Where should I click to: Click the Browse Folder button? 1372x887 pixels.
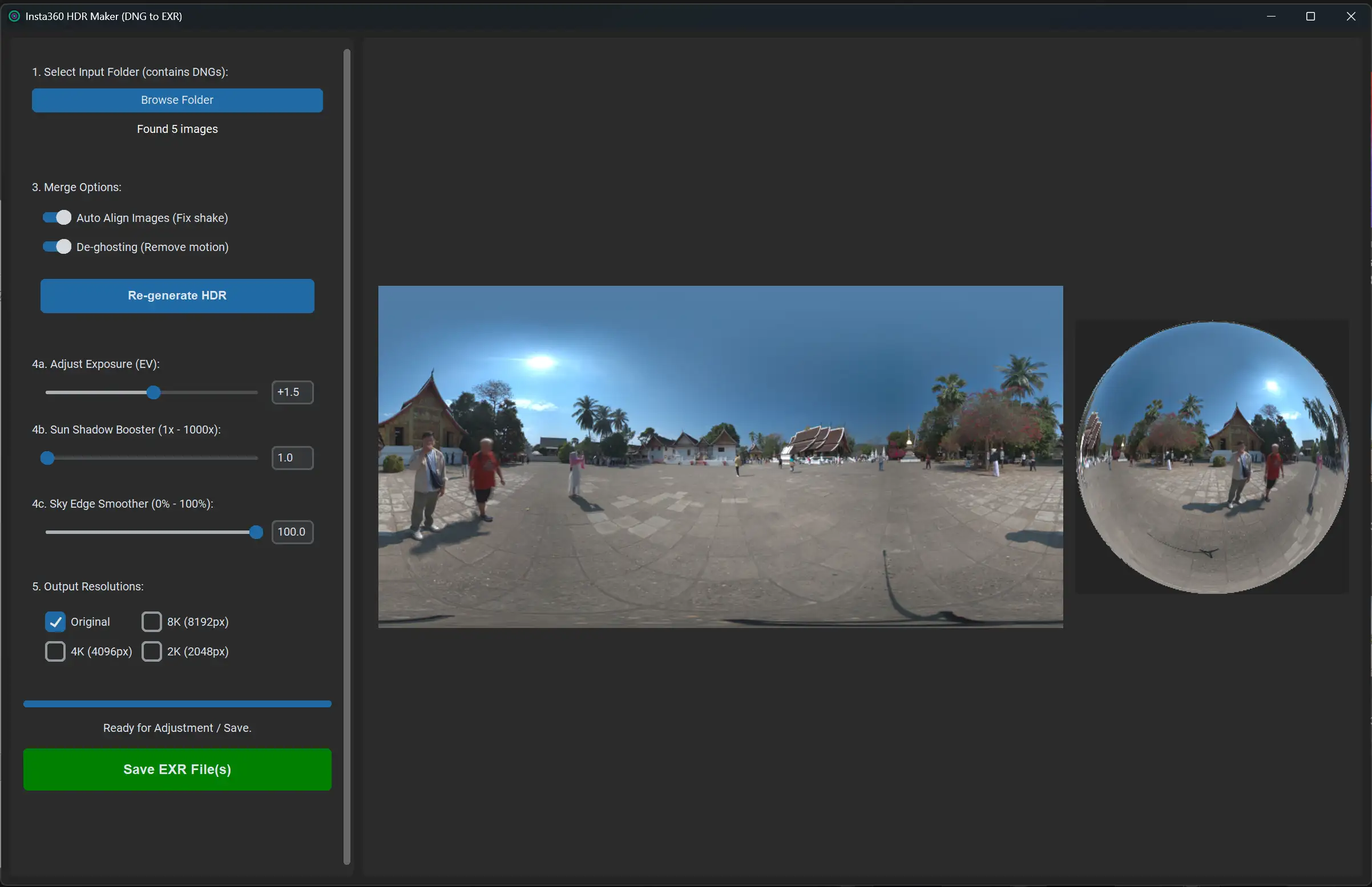pos(177,100)
